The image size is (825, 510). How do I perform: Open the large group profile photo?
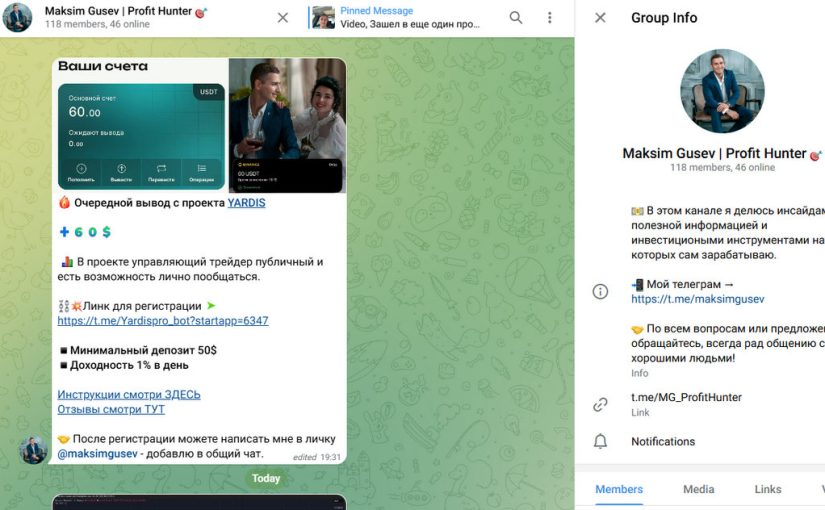722,91
